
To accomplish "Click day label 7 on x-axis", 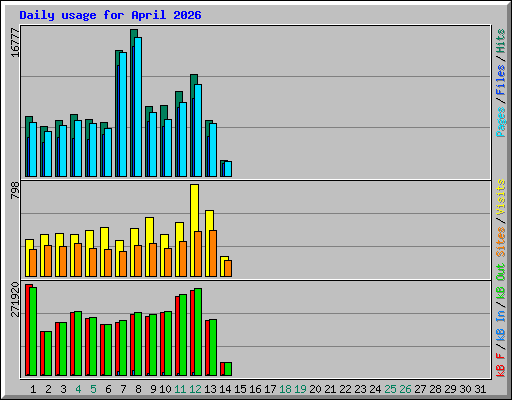I will click(x=123, y=389).
